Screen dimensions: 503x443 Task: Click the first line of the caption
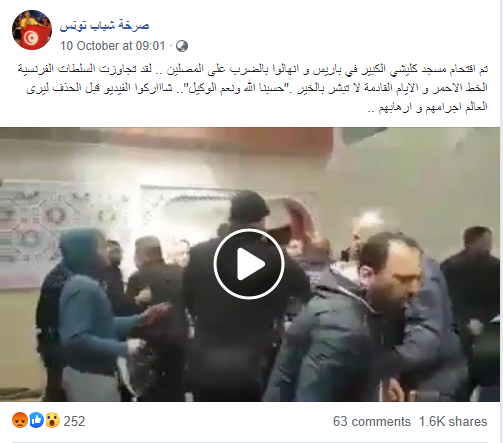253,69
